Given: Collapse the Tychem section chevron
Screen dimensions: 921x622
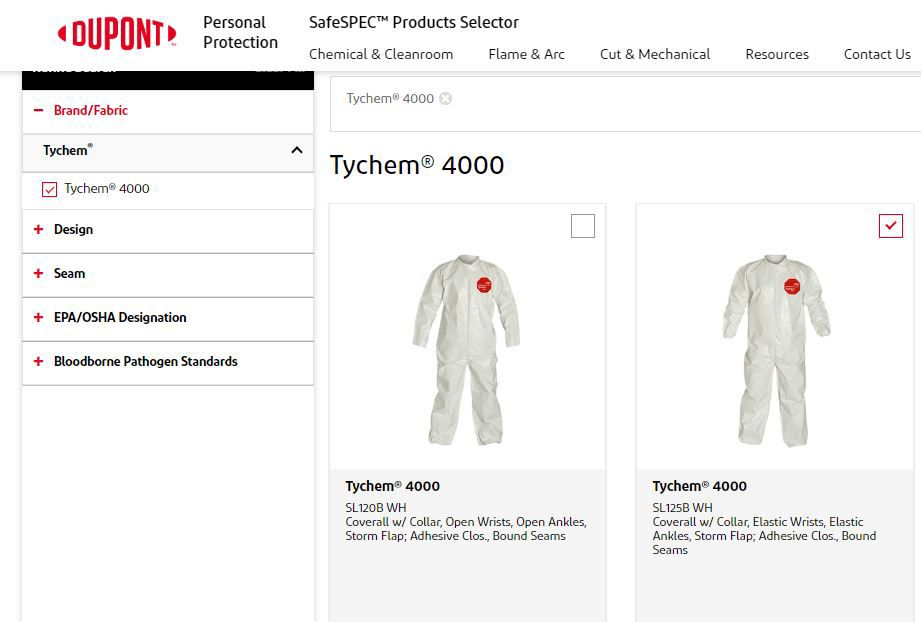Looking at the screenshot, I should click(296, 151).
